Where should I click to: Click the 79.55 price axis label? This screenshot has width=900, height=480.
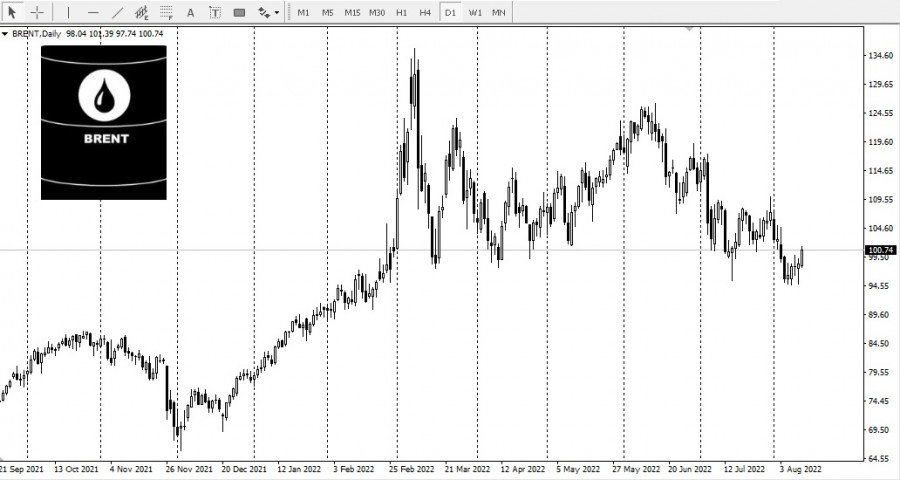point(880,372)
